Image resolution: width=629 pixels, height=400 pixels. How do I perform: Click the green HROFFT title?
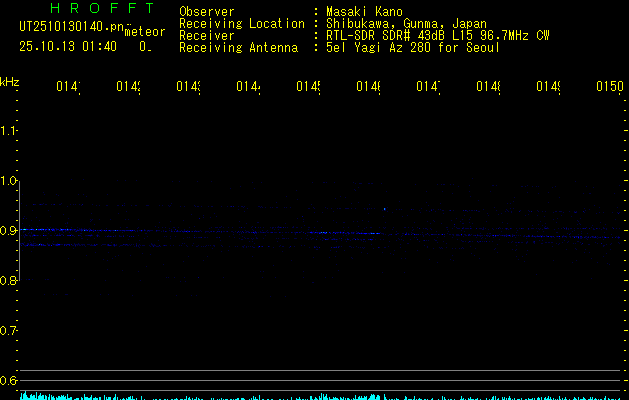[102, 8]
